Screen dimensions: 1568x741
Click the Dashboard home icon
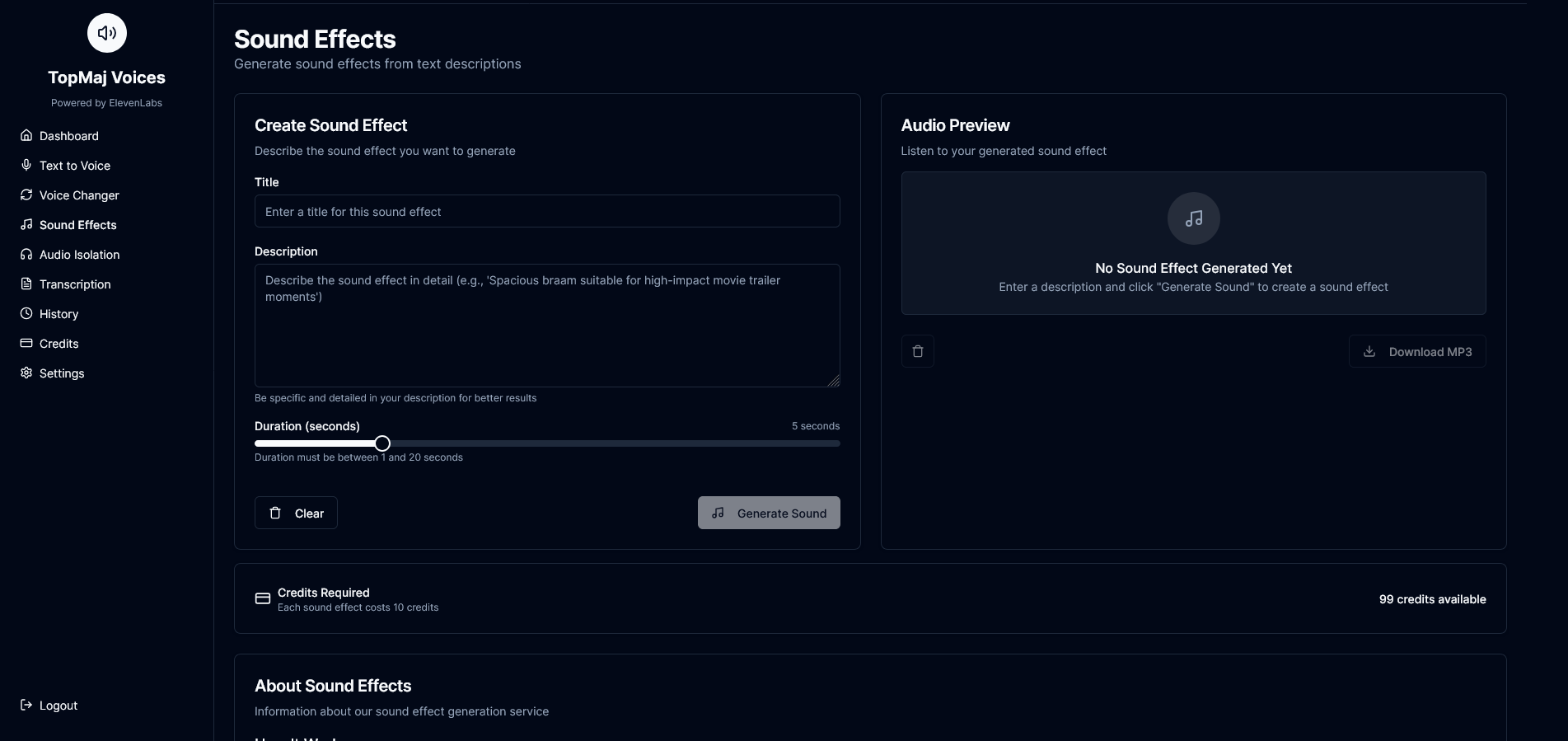pos(26,135)
